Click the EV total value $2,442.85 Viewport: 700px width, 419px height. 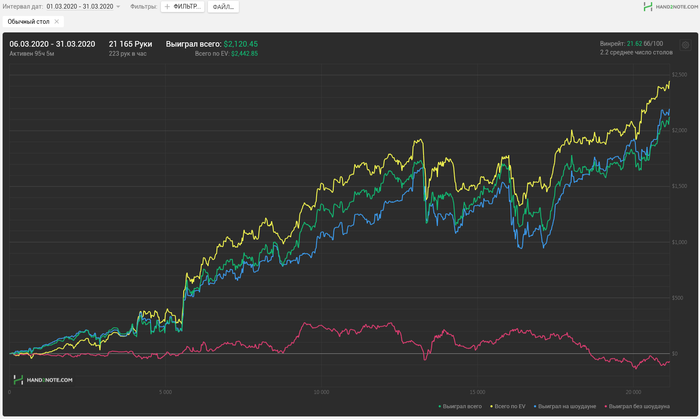(245, 54)
